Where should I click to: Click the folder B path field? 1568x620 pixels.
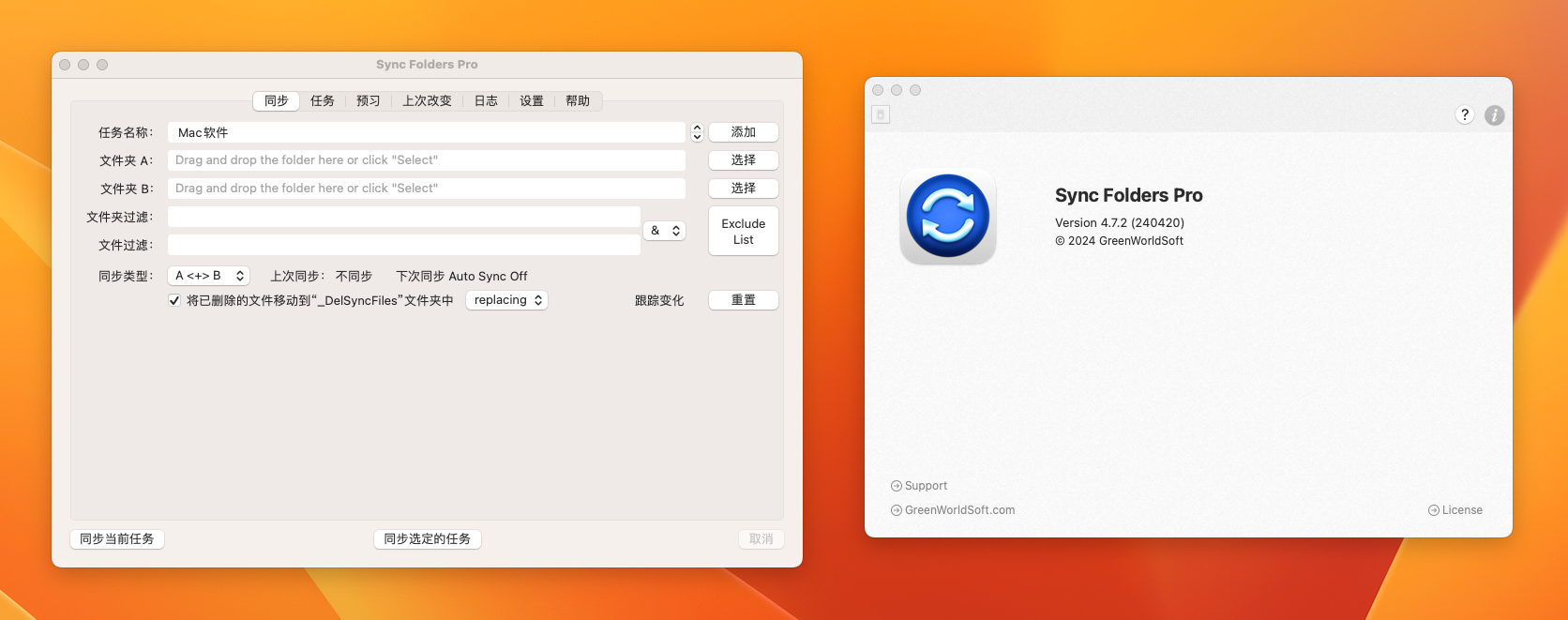point(427,189)
